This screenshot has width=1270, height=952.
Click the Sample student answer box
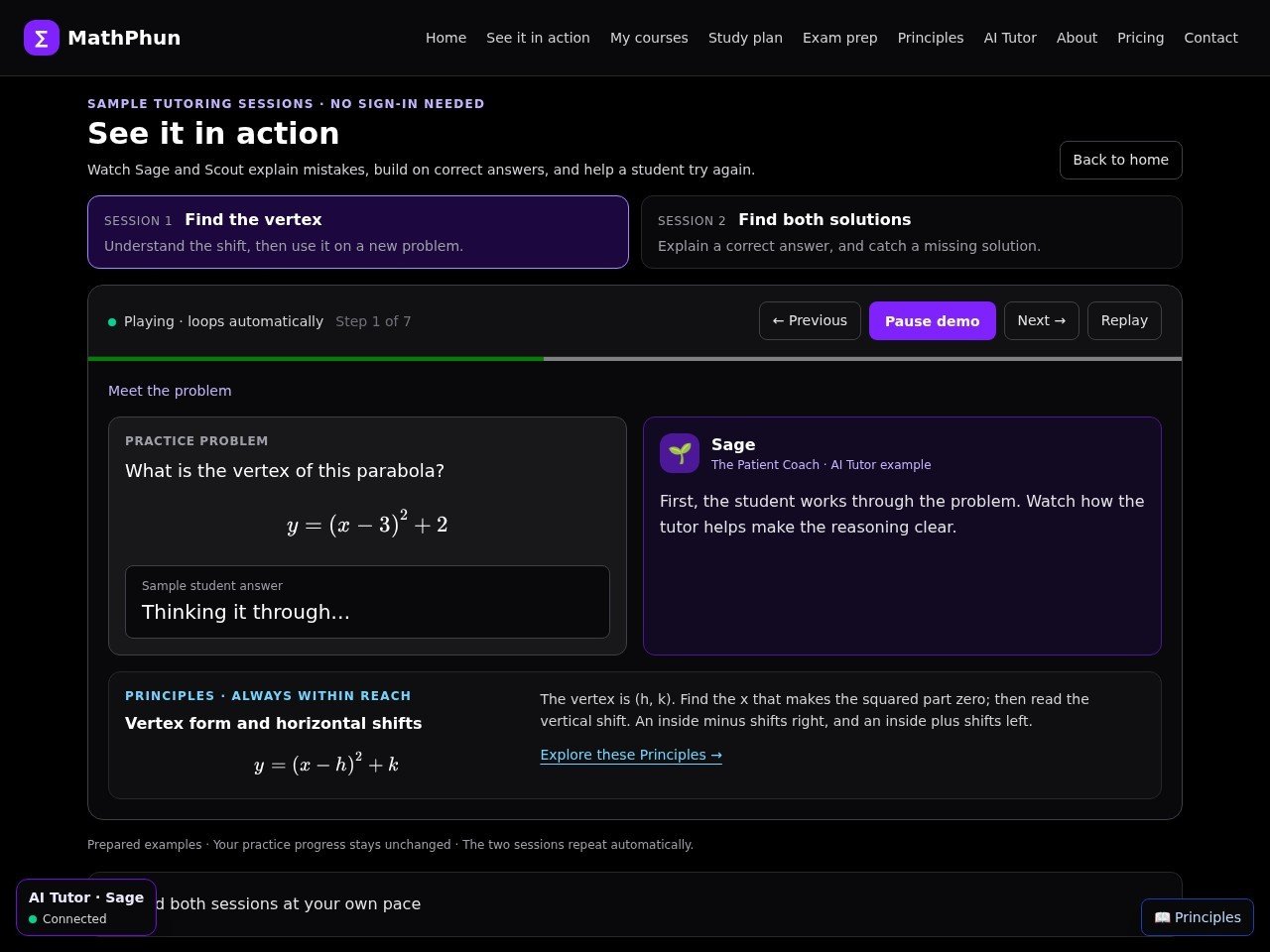tap(367, 602)
